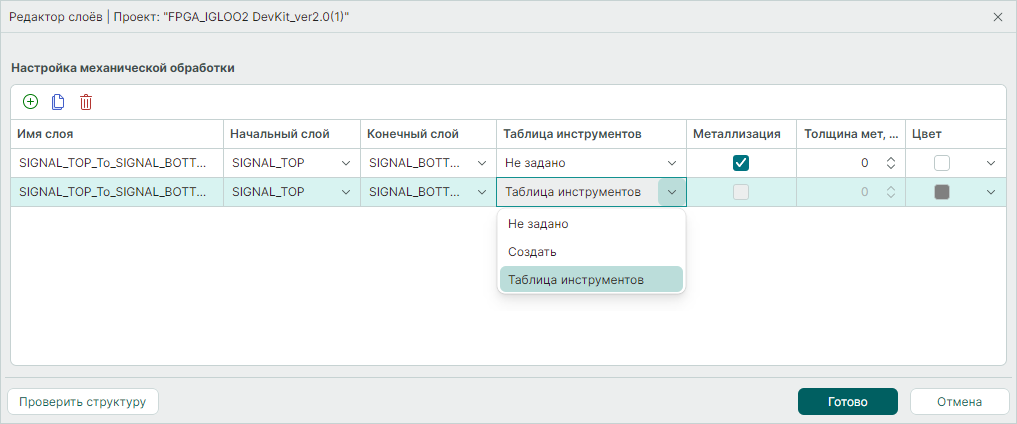Click 'Проверить структуру' button

[x=82, y=402]
